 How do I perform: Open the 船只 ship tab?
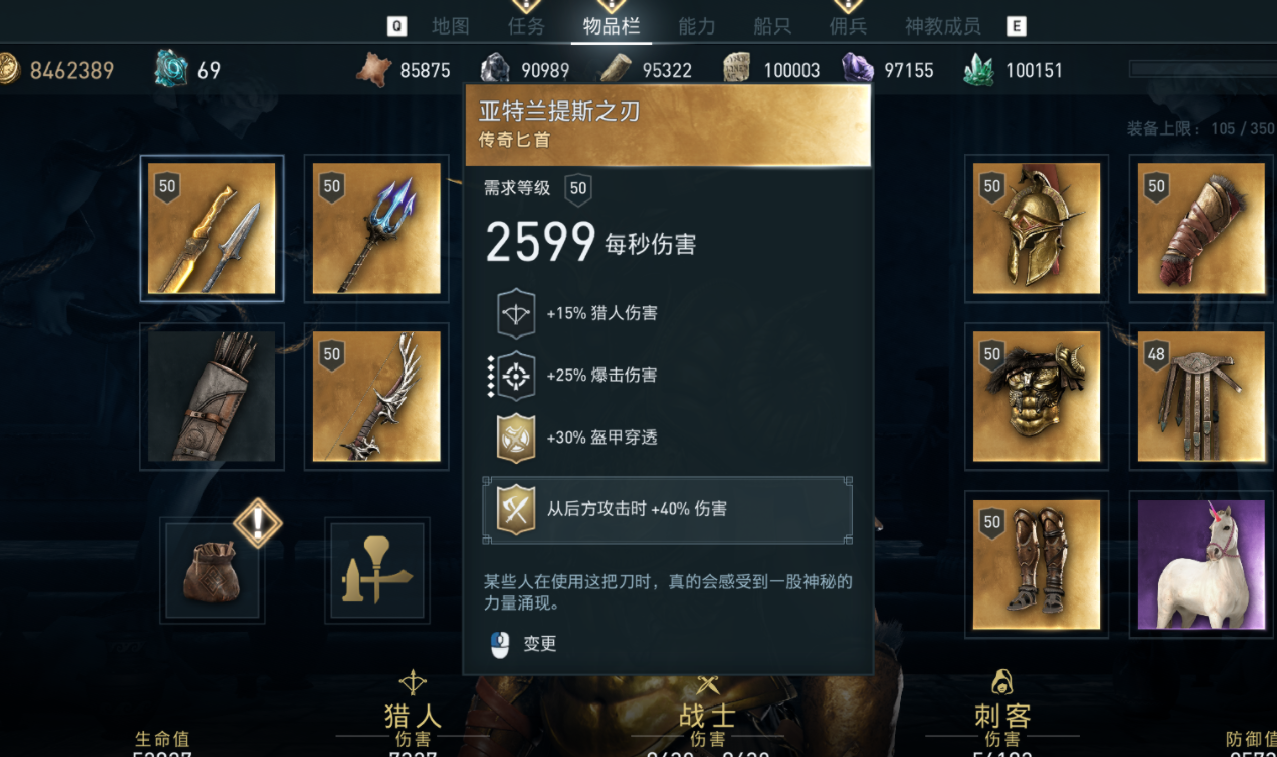[x=772, y=27]
